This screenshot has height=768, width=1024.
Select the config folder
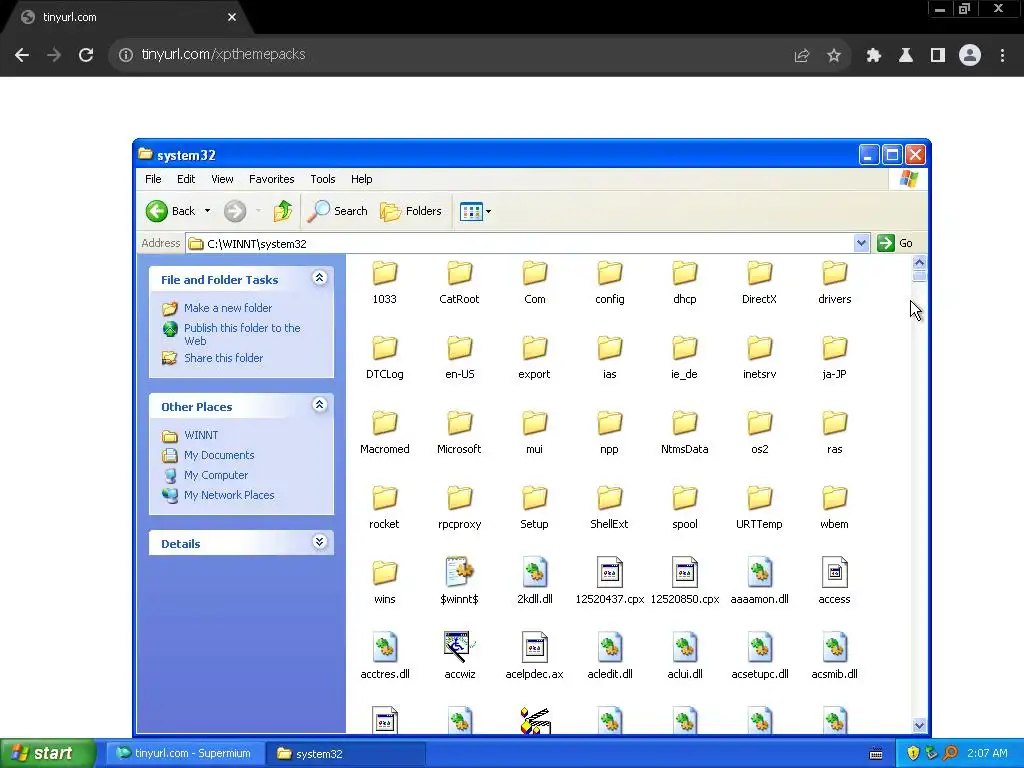[609, 282]
